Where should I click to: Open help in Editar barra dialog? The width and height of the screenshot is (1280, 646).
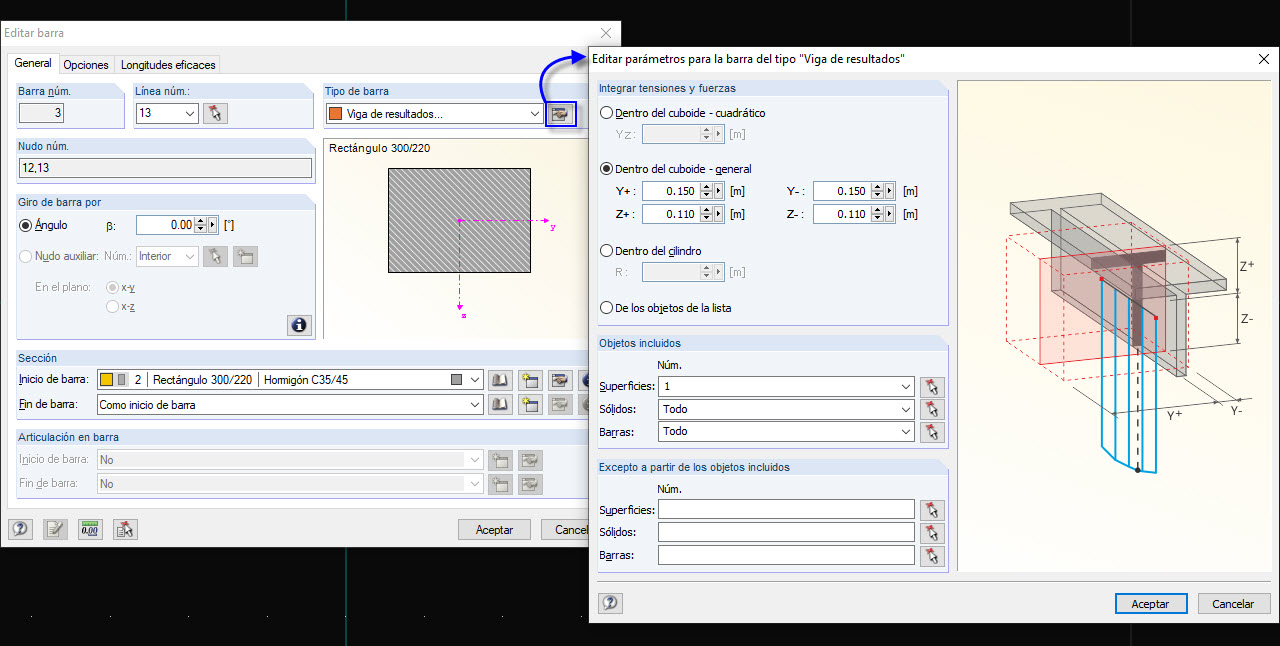(x=20, y=530)
